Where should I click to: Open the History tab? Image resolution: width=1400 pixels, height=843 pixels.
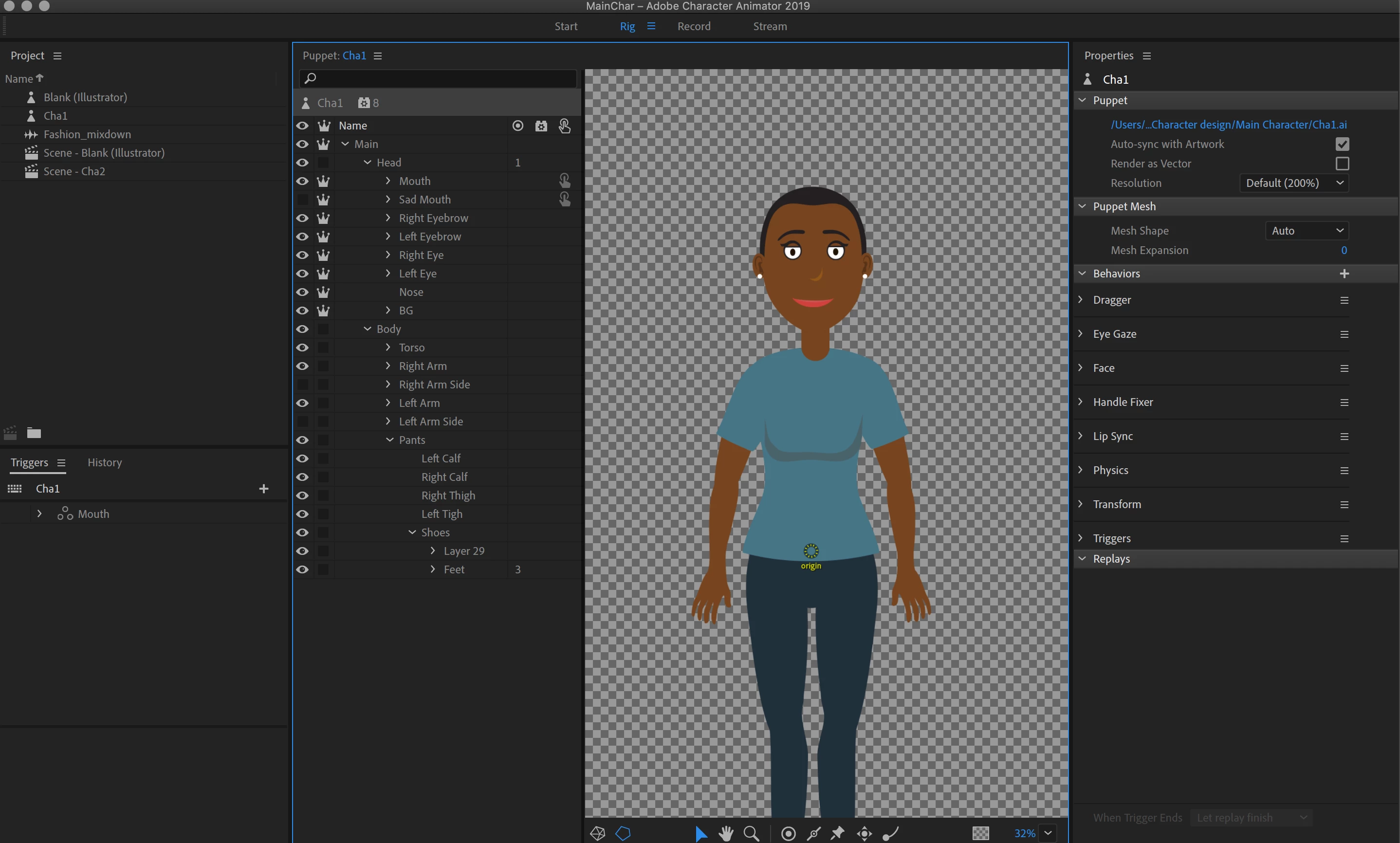(x=105, y=462)
